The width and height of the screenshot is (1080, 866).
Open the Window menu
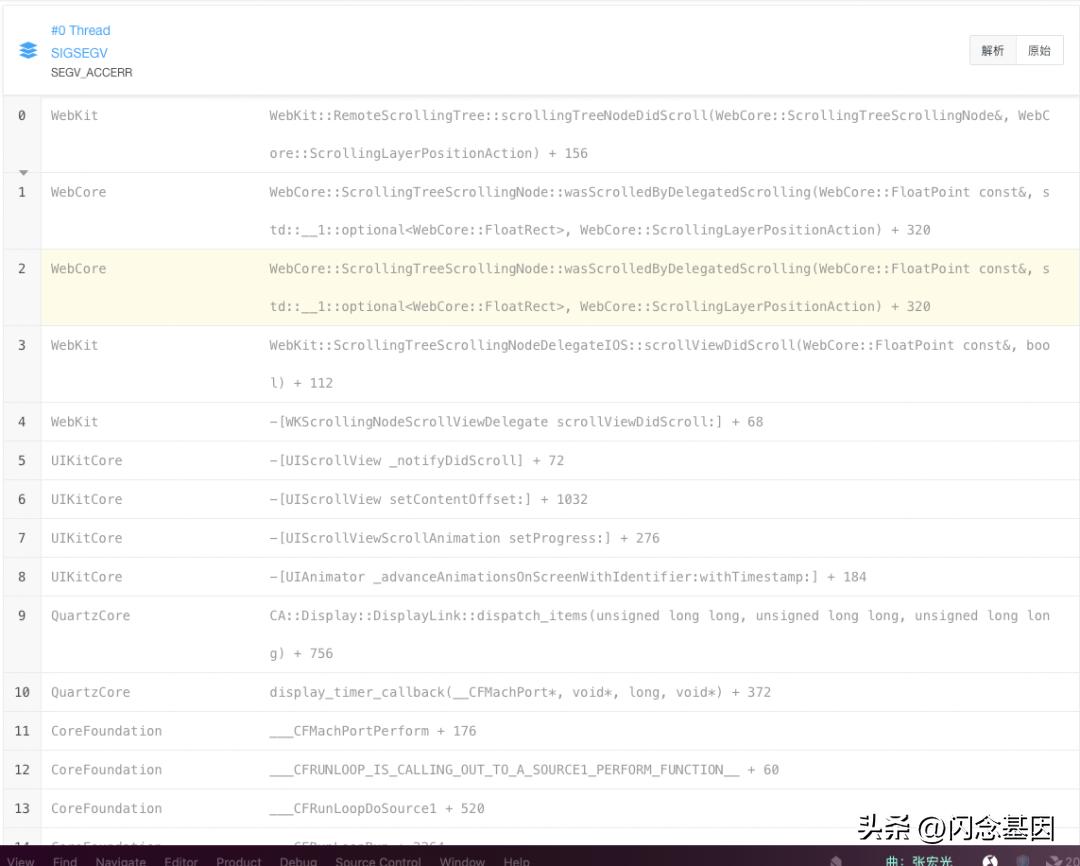pos(462,861)
